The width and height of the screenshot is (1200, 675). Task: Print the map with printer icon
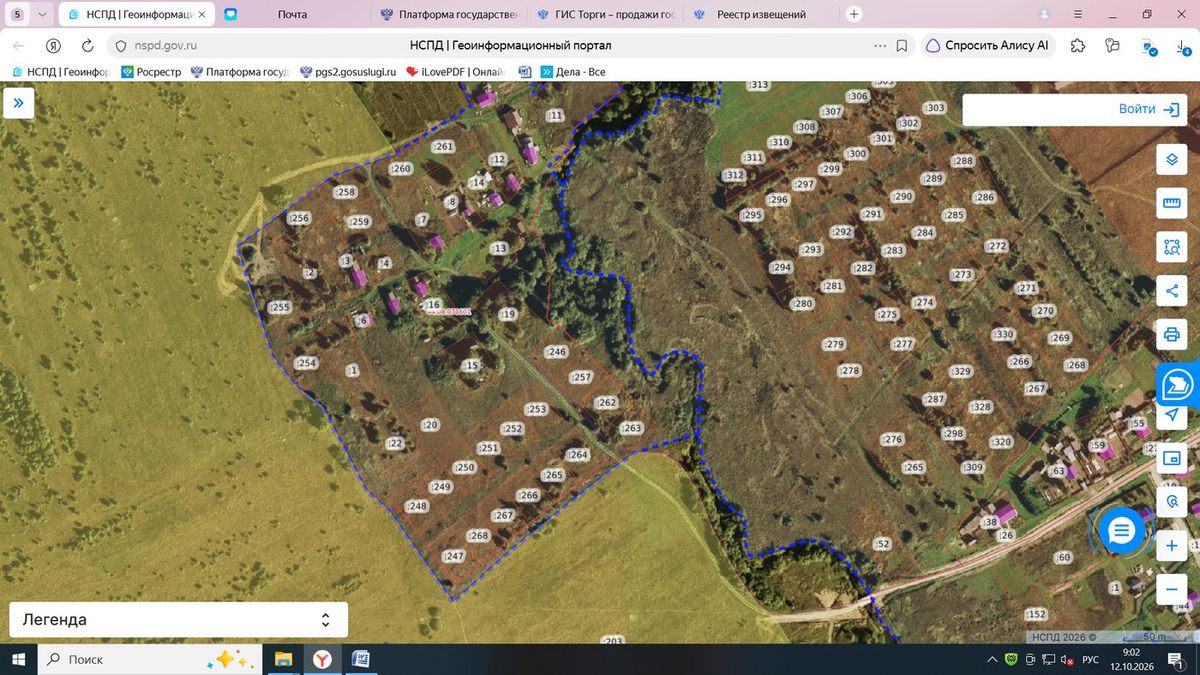(1171, 334)
